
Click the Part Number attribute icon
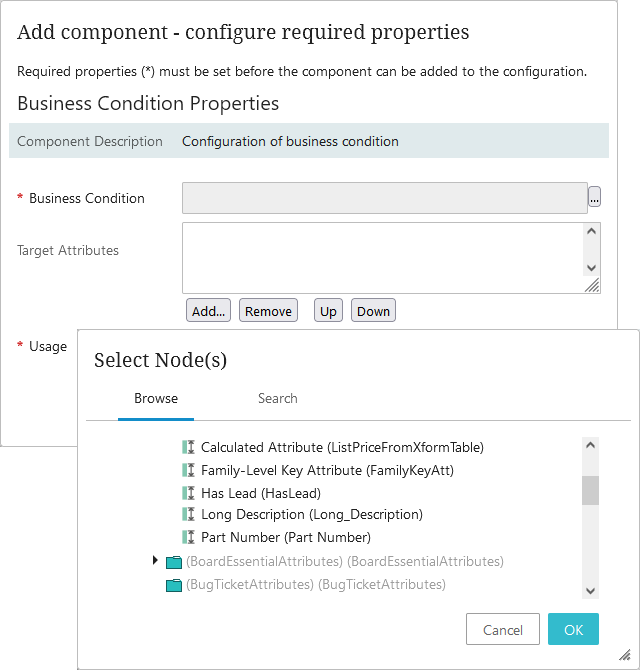[187, 538]
